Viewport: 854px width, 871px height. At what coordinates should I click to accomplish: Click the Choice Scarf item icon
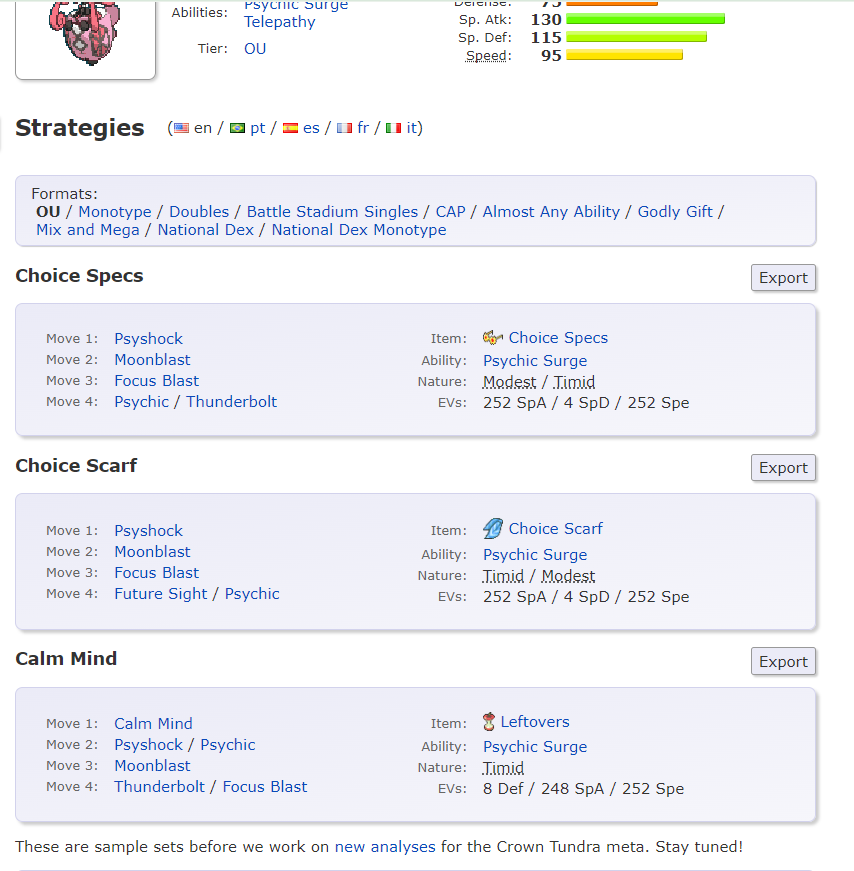(x=493, y=528)
